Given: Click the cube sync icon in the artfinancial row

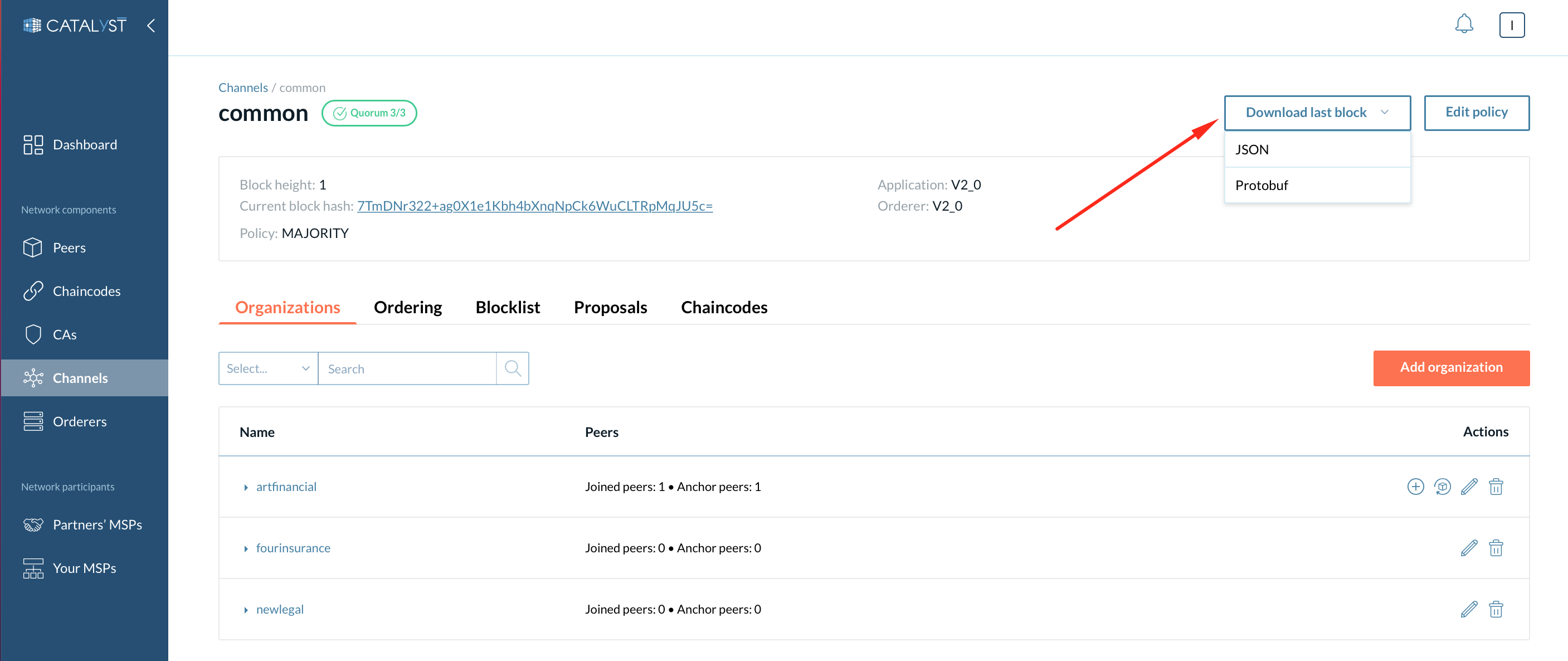Looking at the screenshot, I should [1443, 487].
